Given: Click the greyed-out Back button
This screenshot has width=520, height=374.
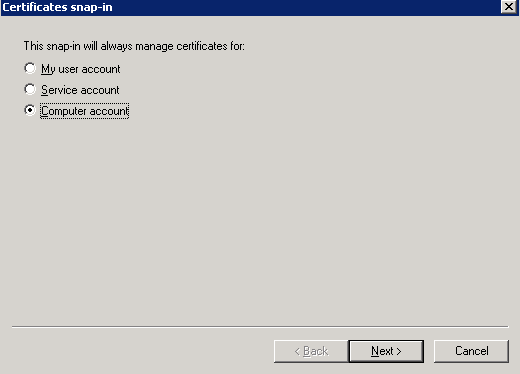Looking at the screenshot, I should (311, 351).
